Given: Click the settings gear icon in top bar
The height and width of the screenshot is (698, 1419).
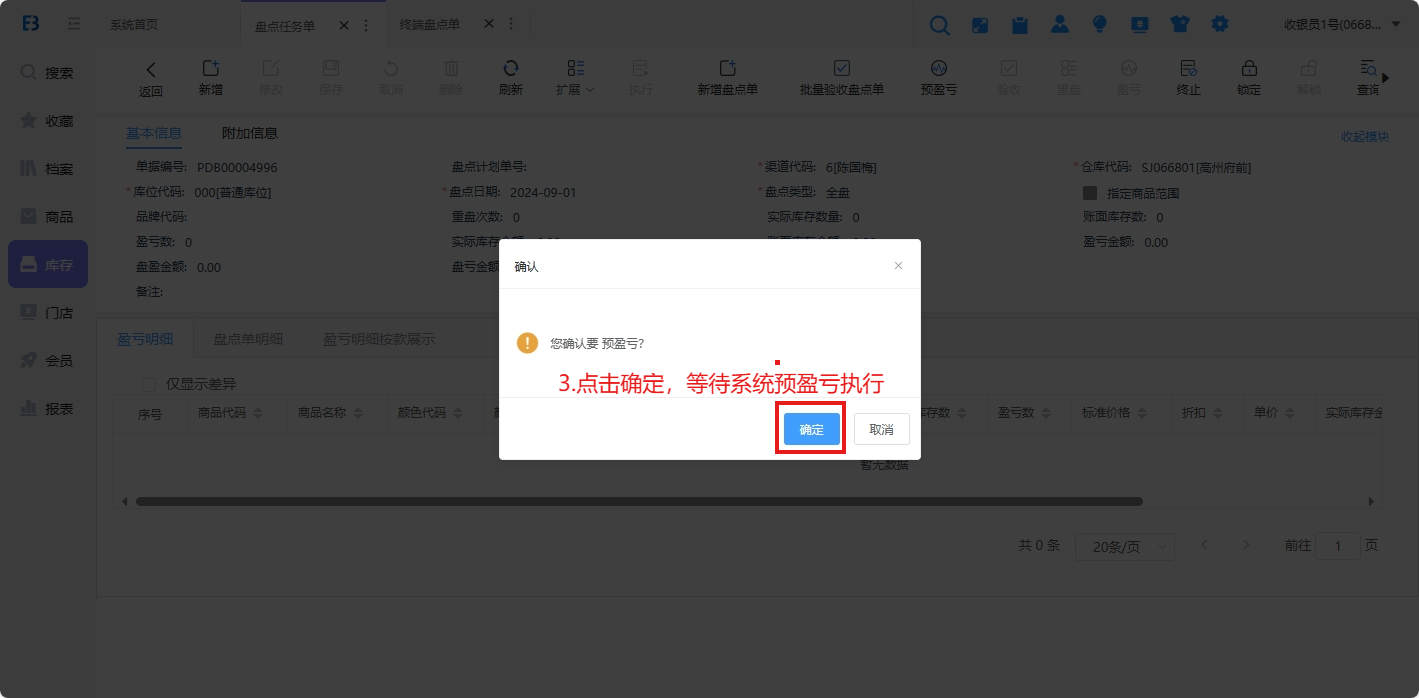Looking at the screenshot, I should (1220, 25).
